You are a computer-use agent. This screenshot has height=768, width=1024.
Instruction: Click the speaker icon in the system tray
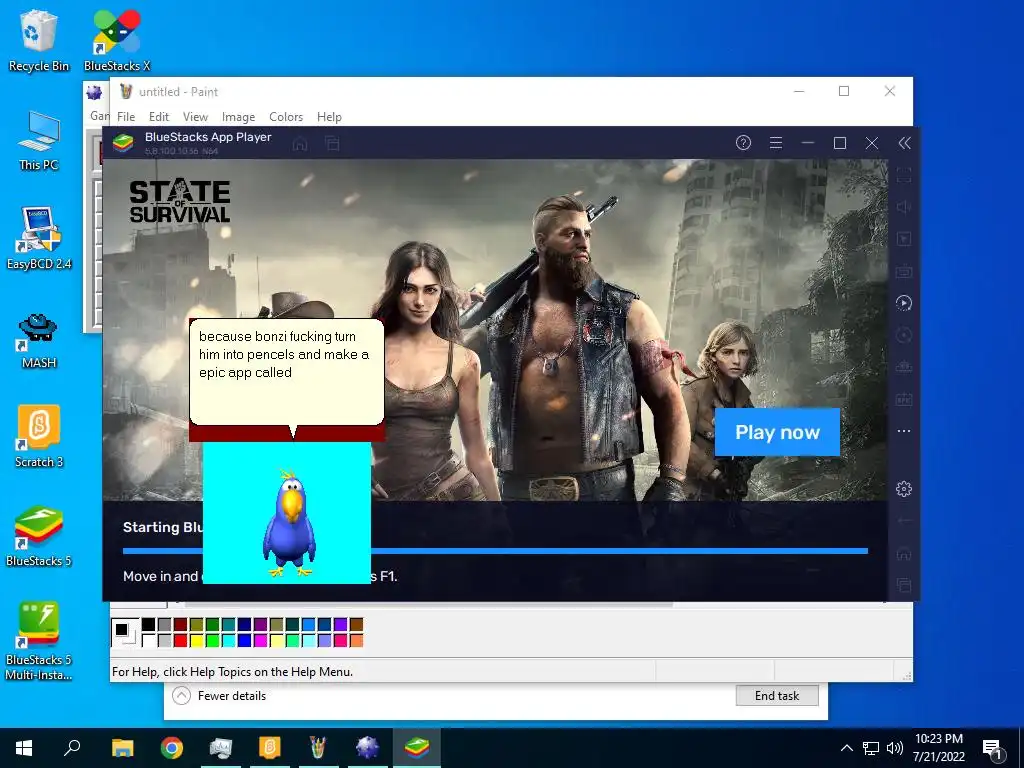pos(895,748)
